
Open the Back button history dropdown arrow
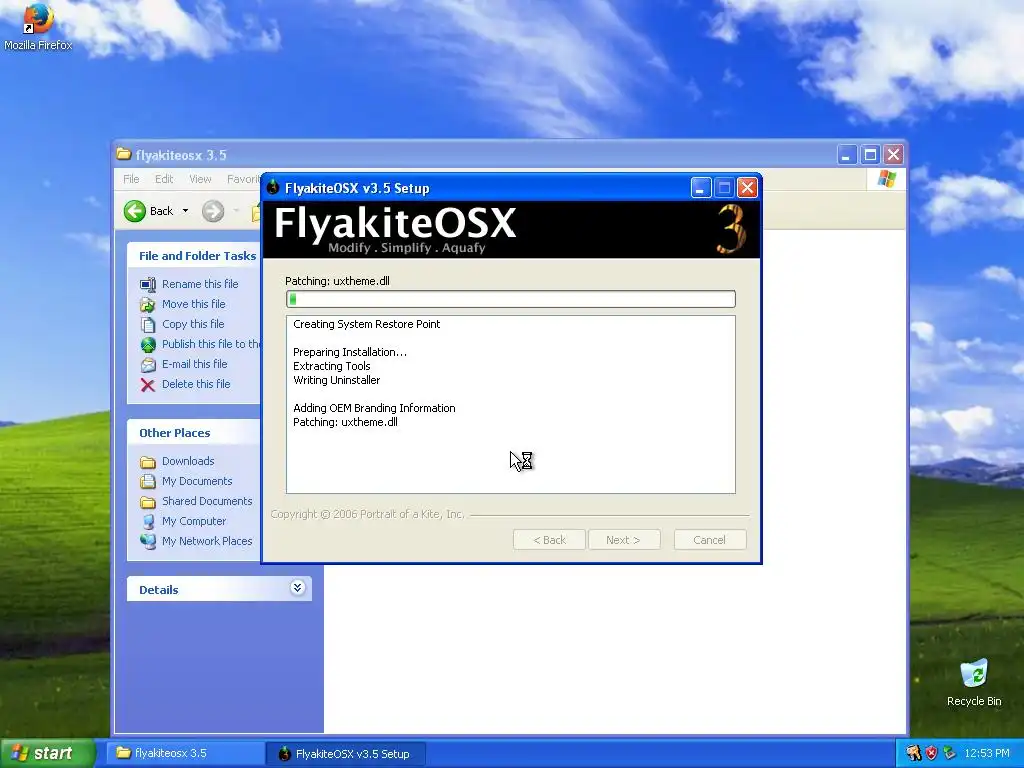[x=185, y=211]
